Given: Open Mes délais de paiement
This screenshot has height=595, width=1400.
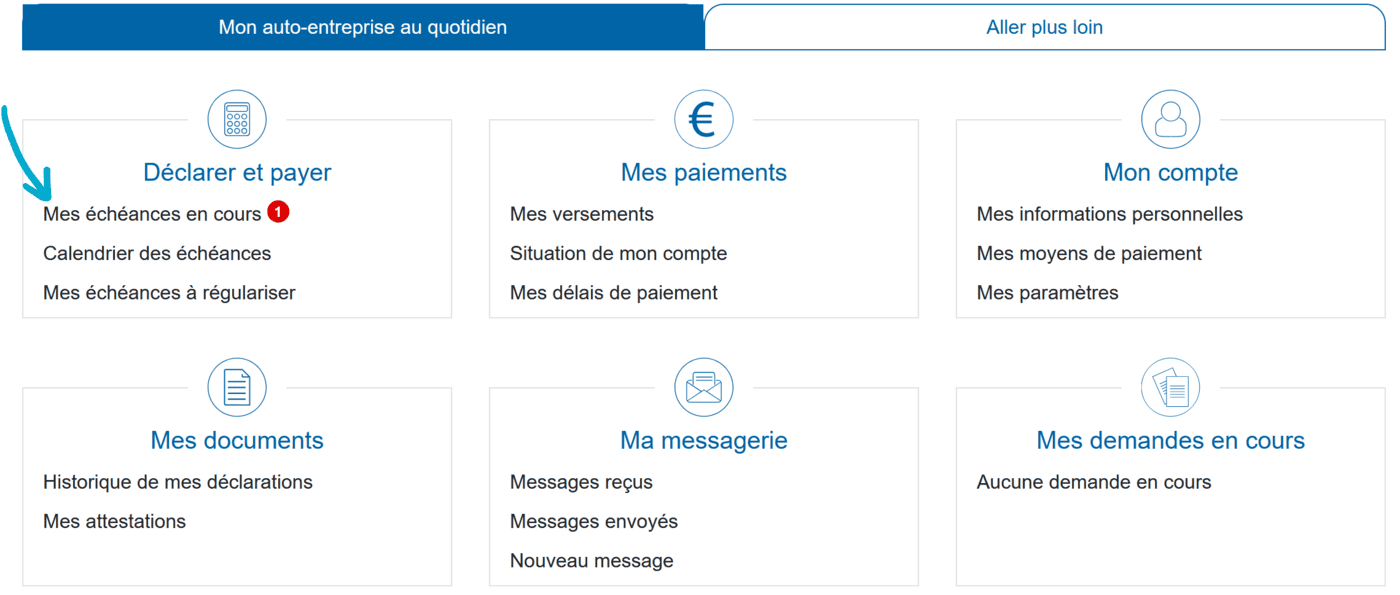Looking at the screenshot, I should point(613,292).
